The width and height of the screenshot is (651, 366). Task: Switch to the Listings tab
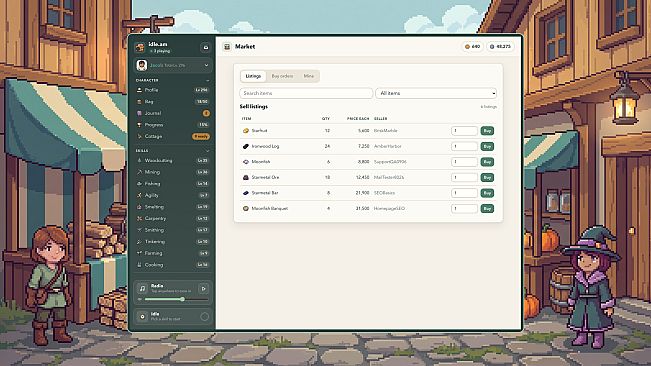[x=253, y=76]
